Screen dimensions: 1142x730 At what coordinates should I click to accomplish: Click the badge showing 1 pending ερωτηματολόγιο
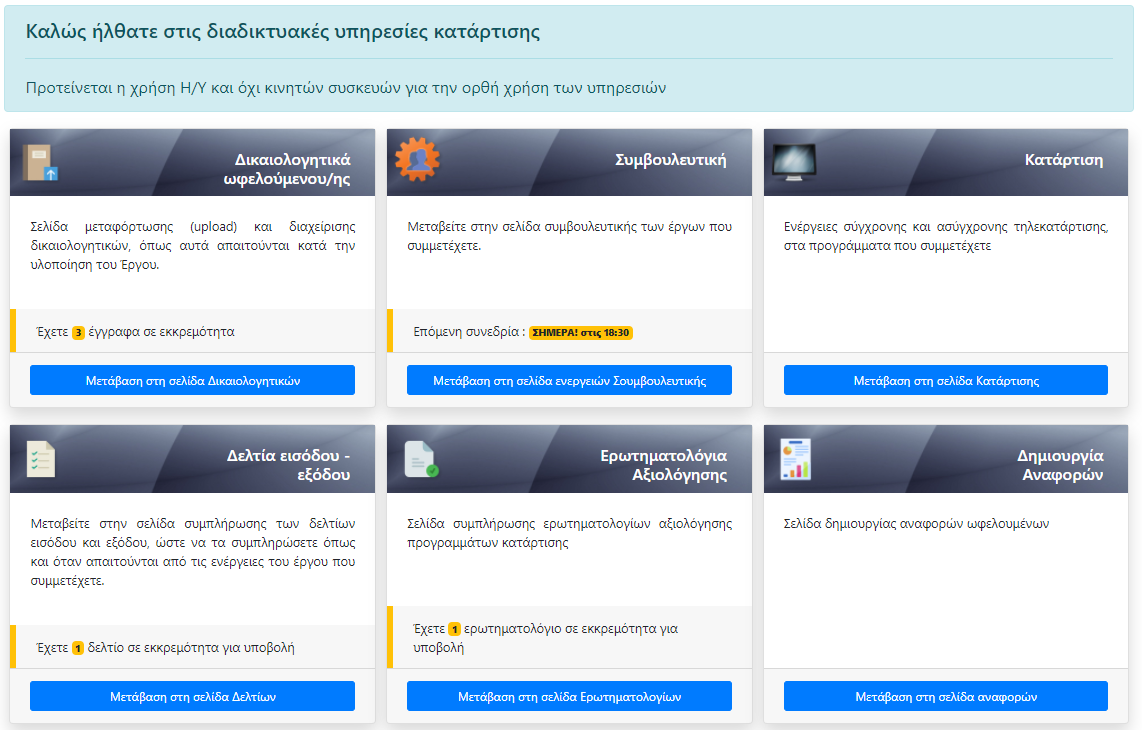[x=454, y=629]
